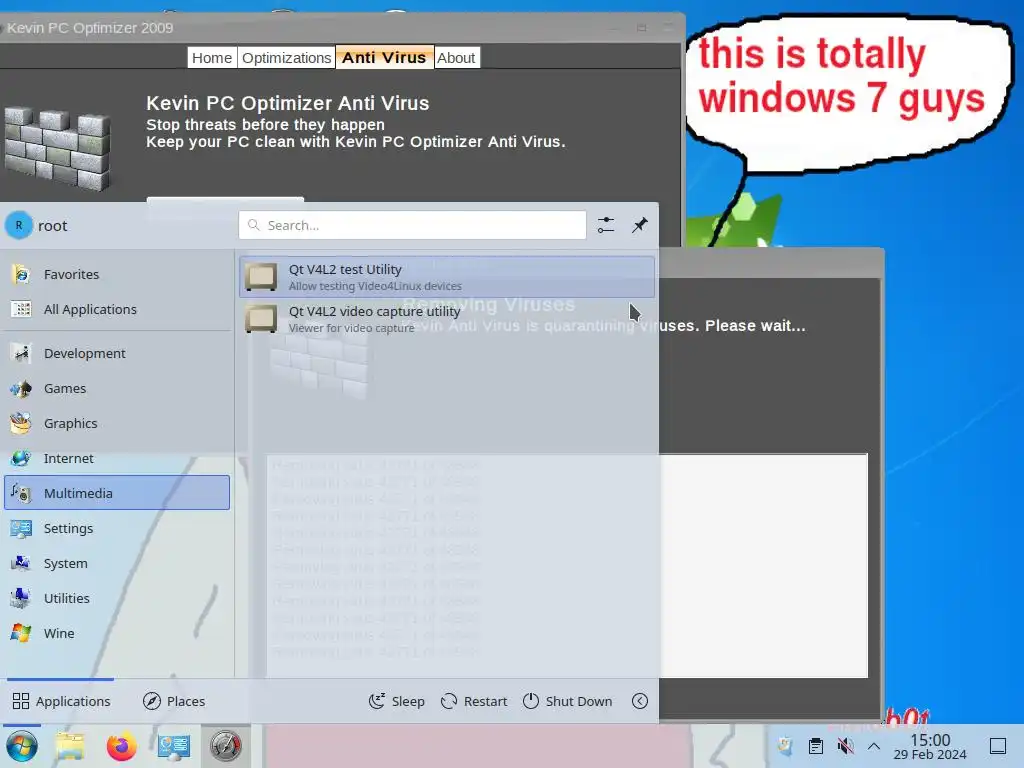Switch to the Applications view
Screen dimensions: 1024x768
coord(61,701)
